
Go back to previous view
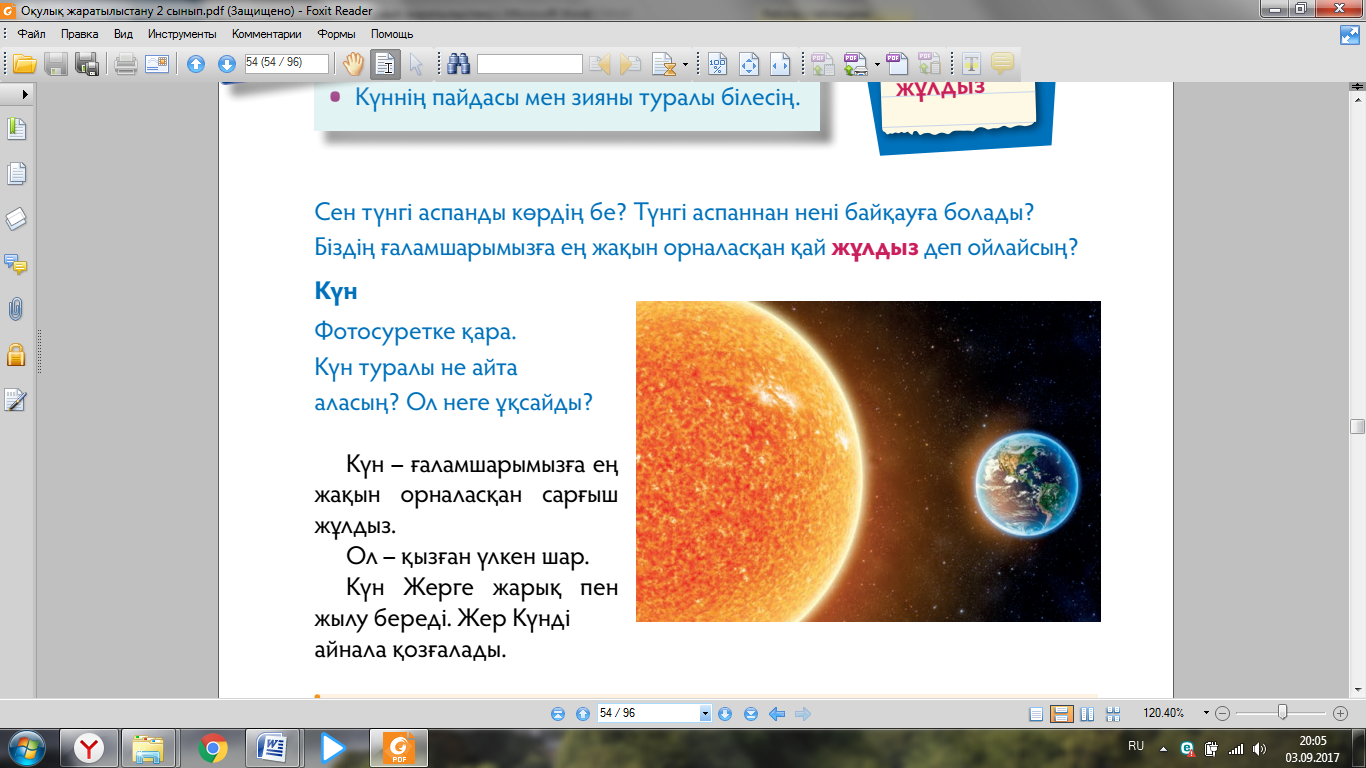pos(776,714)
